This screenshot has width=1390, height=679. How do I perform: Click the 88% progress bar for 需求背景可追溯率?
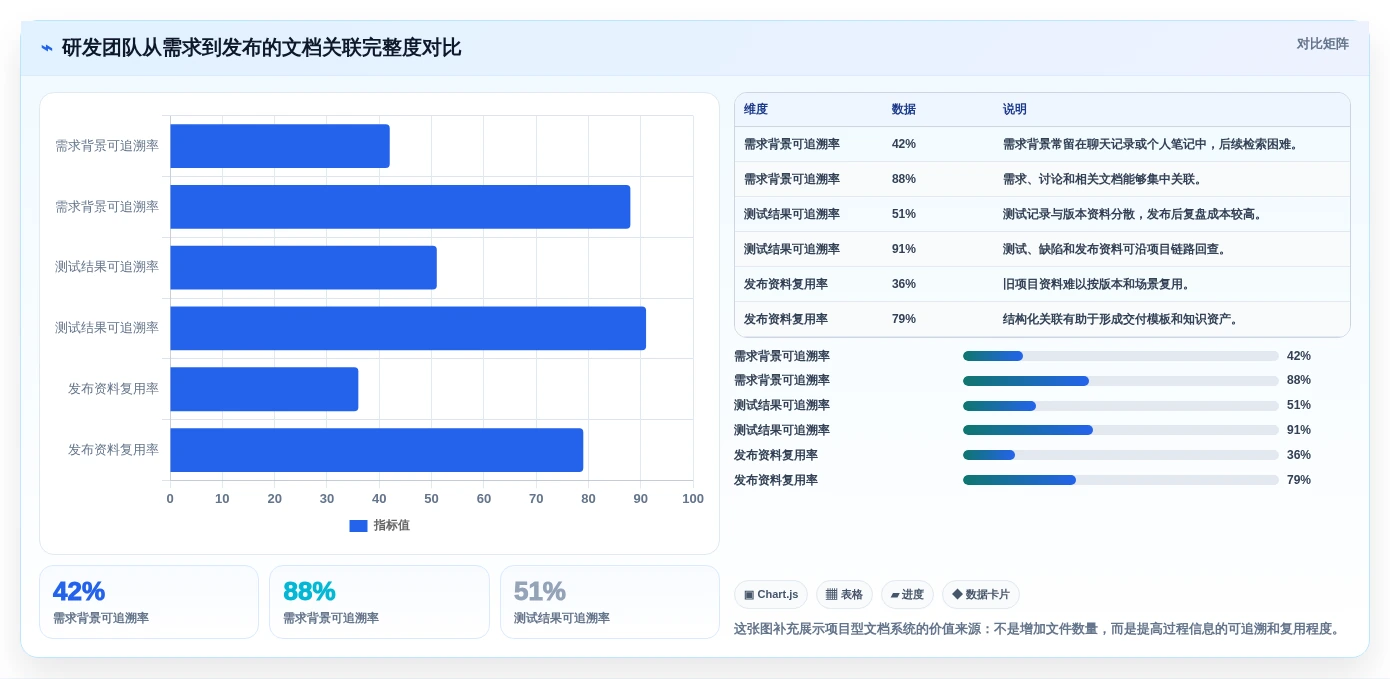pos(1120,381)
